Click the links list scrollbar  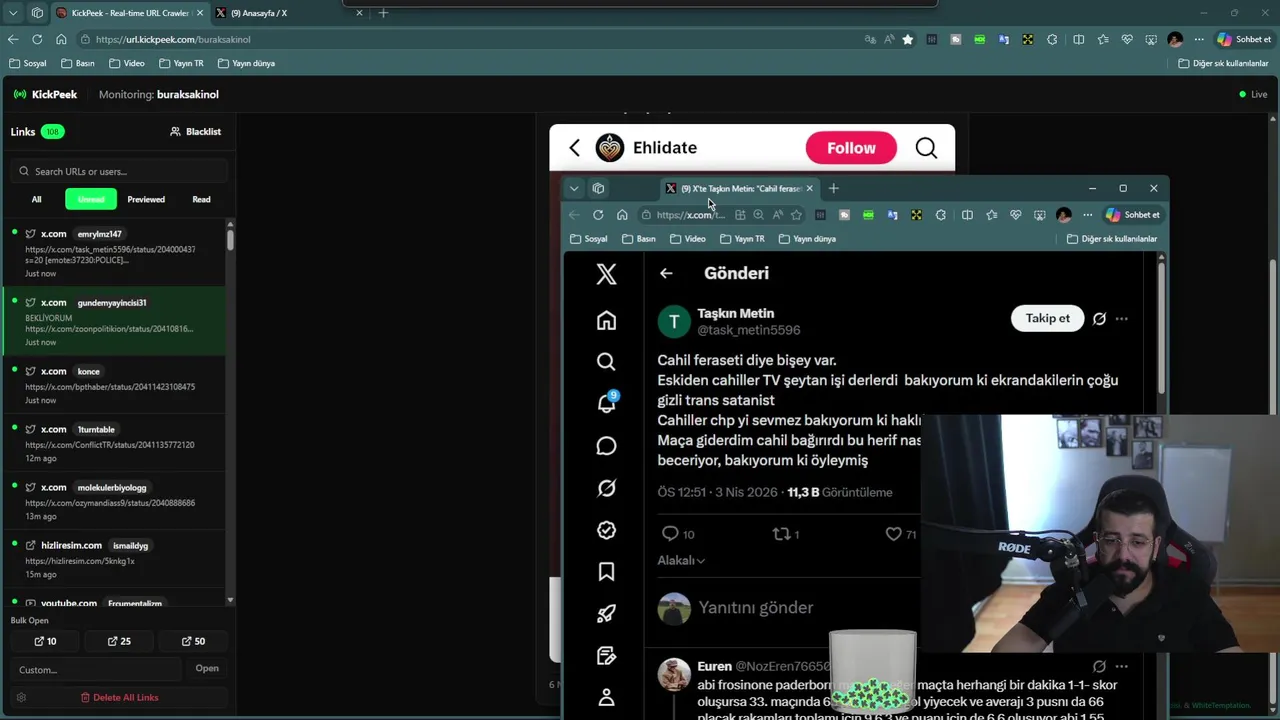tap(230, 238)
